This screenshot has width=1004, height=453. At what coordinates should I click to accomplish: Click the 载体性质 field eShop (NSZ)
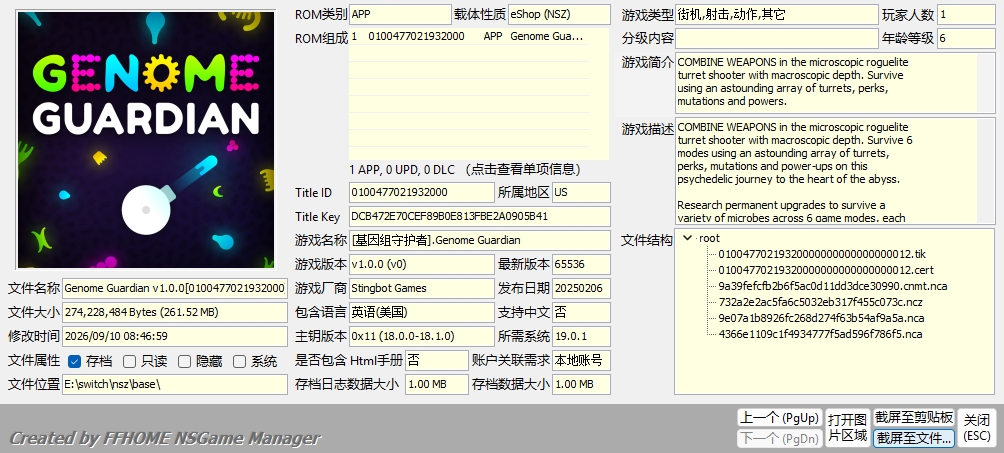tap(559, 14)
